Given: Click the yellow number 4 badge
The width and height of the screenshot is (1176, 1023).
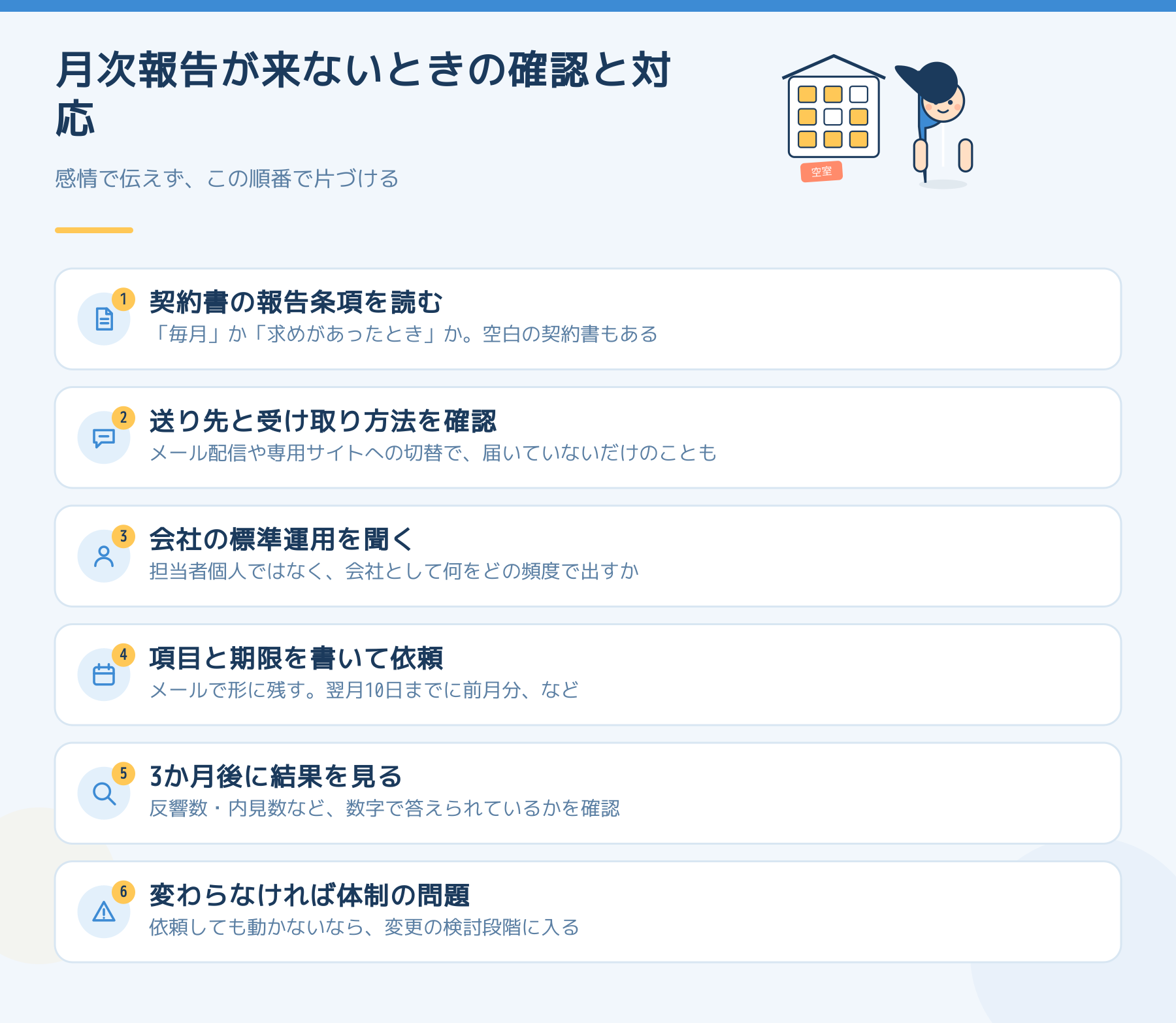Looking at the screenshot, I should pyautogui.click(x=123, y=655).
